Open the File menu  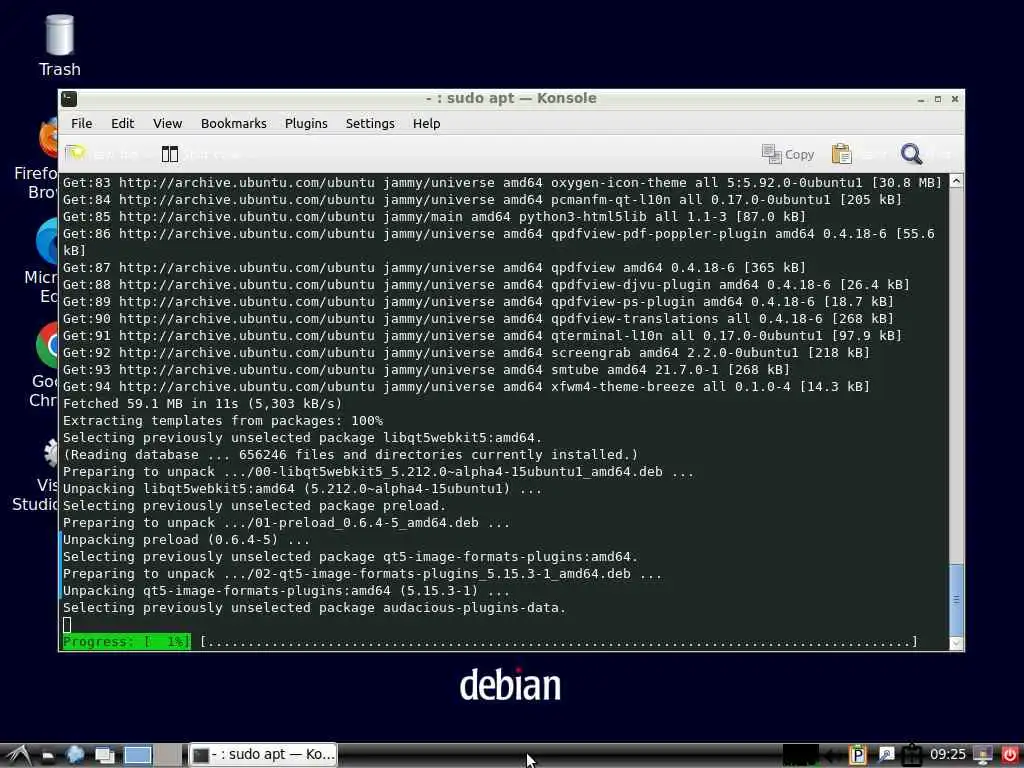point(82,123)
